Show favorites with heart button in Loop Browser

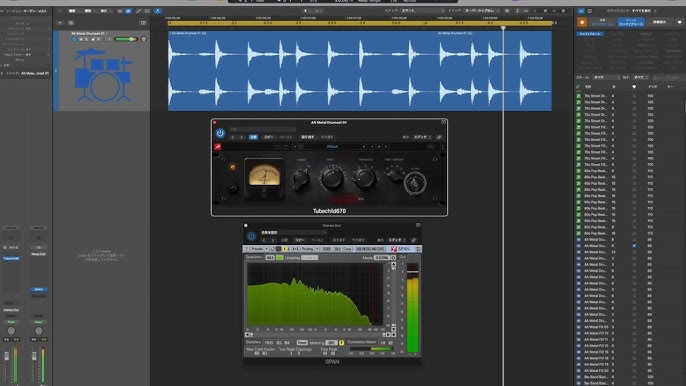point(679,22)
